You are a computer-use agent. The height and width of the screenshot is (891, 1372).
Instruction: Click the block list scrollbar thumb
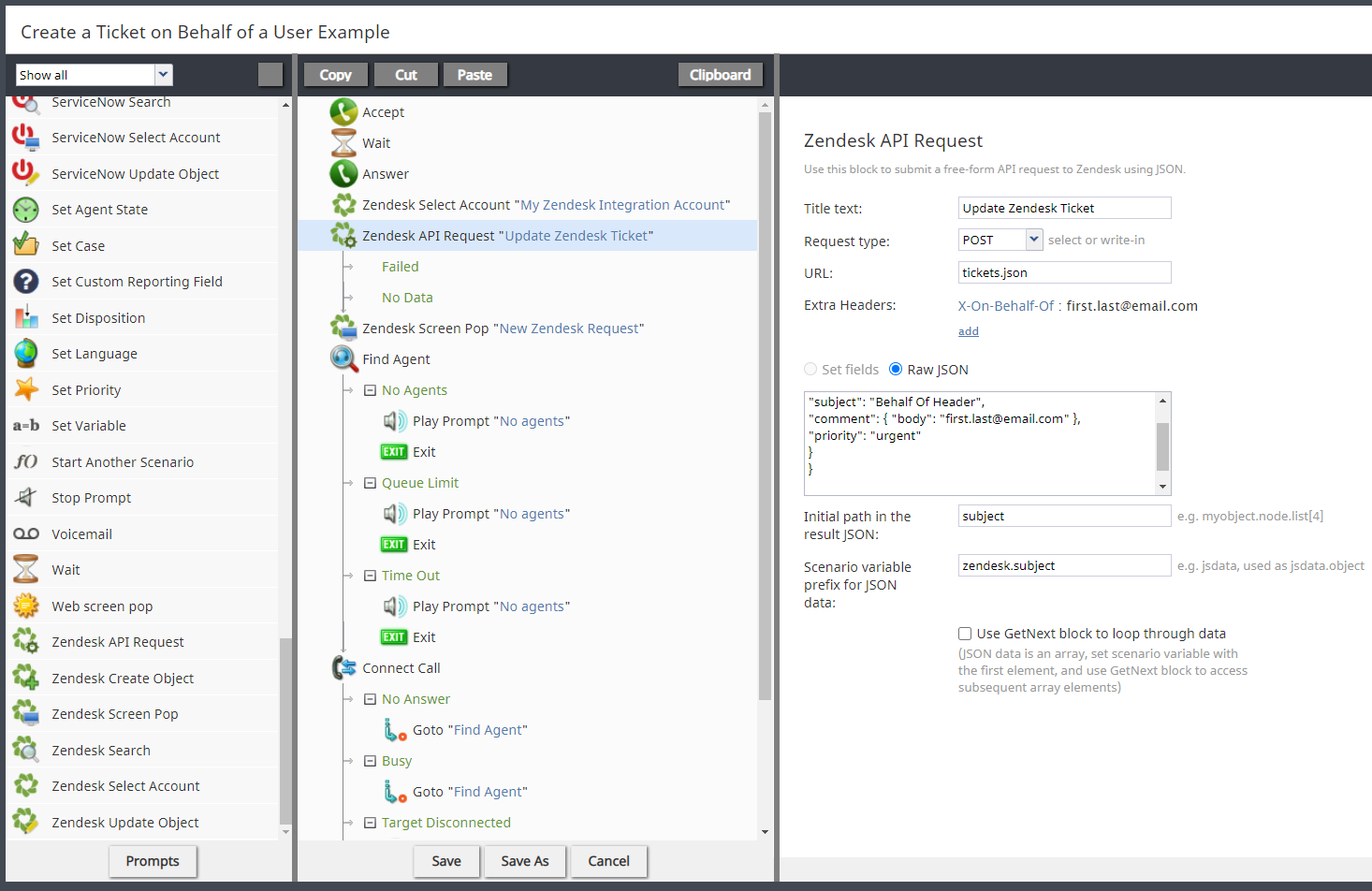click(285, 730)
